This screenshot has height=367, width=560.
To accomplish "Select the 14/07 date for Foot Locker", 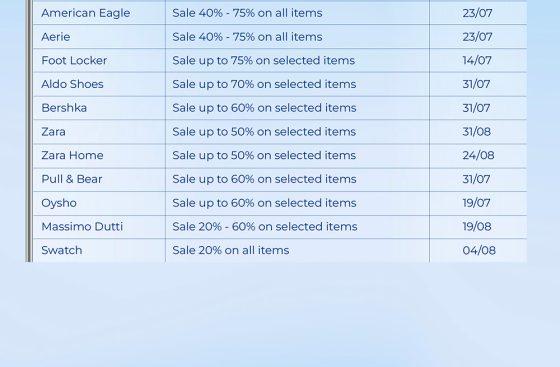I will [x=477, y=60].
